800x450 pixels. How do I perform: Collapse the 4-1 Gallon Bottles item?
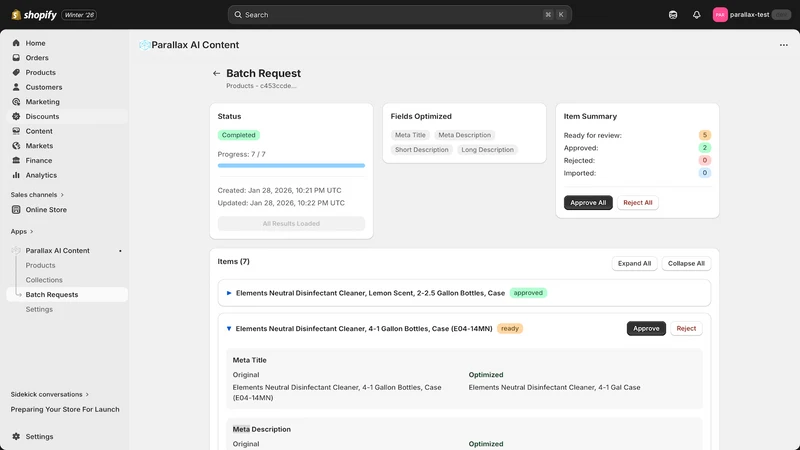click(229, 329)
